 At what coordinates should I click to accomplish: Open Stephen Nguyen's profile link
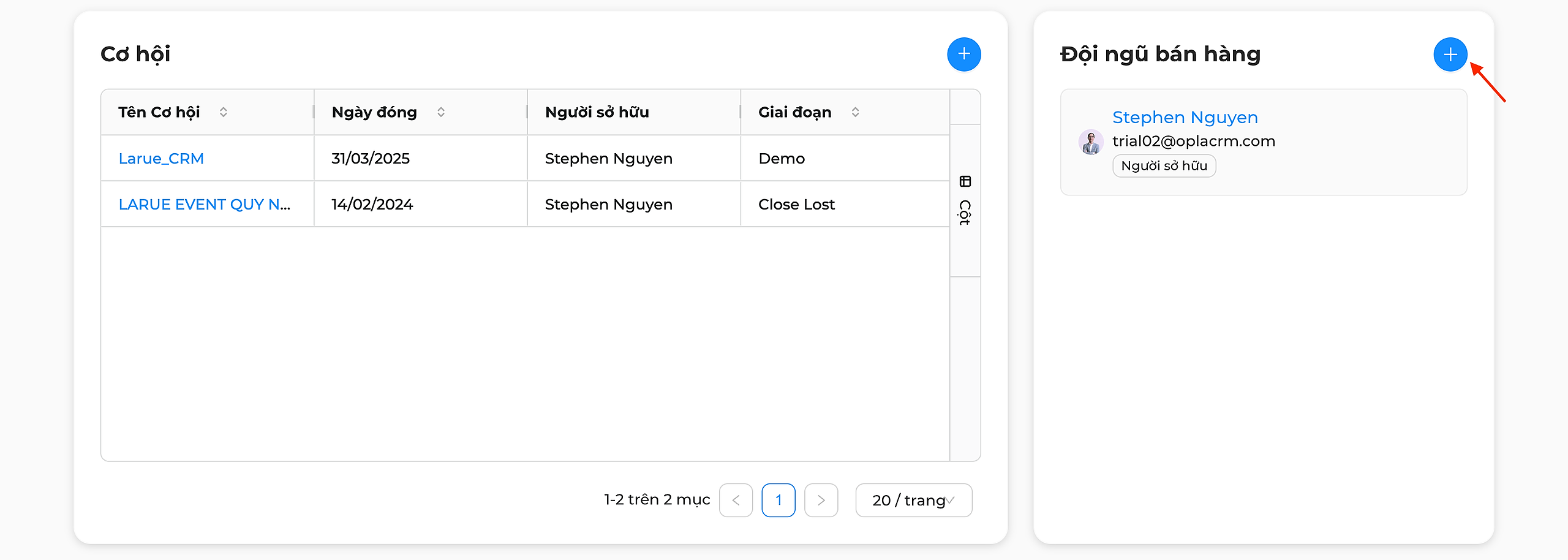tap(1185, 117)
